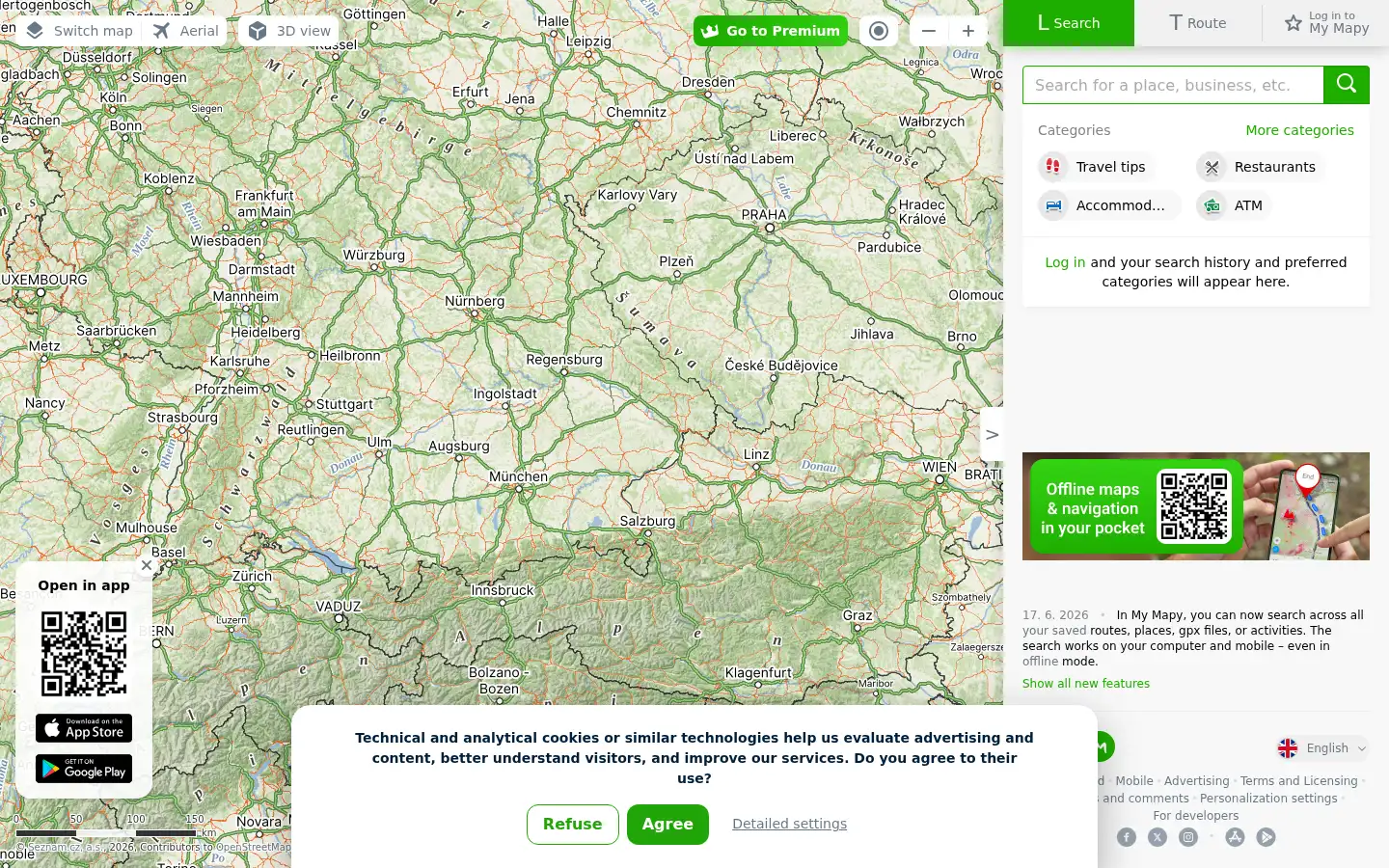Click the Salzburg label on map
Viewport: 1389px width, 868px height.
pyautogui.click(x=647, y=521)
